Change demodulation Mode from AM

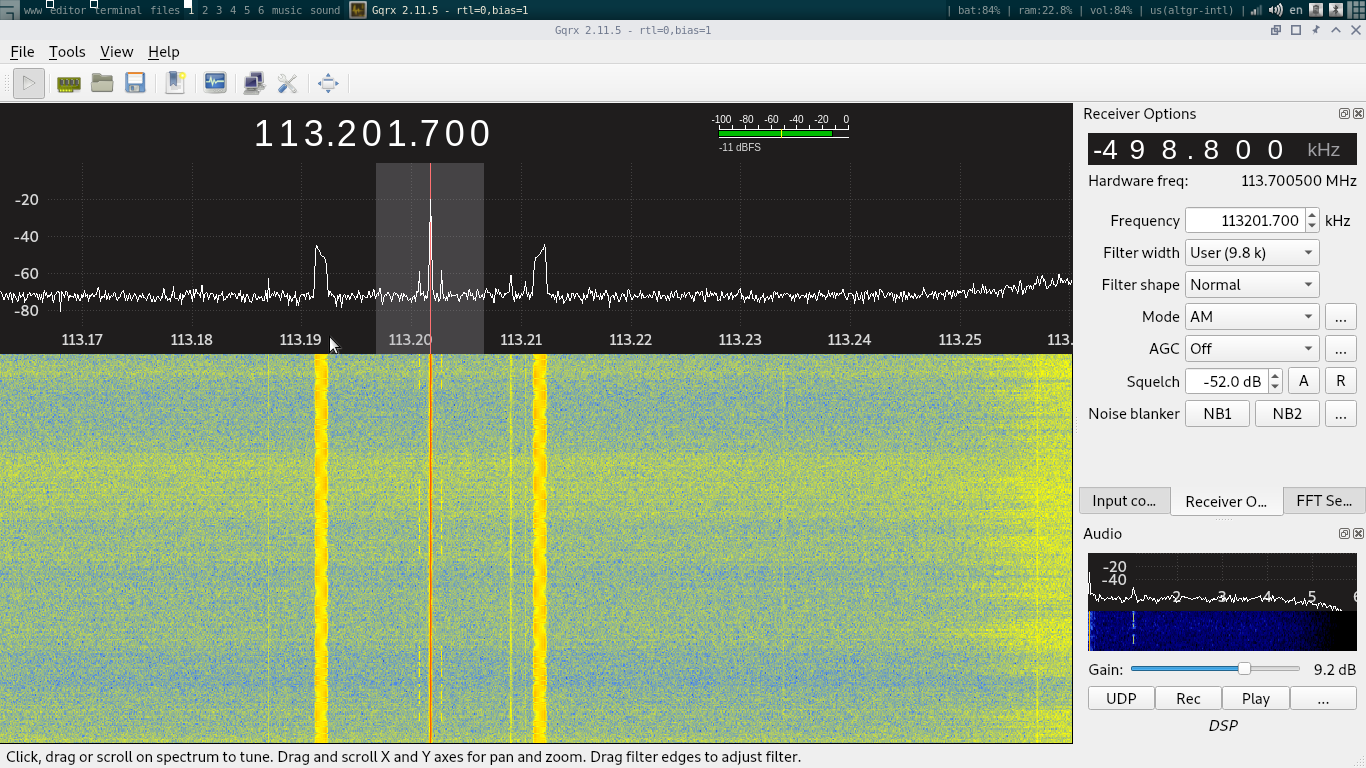coord(1251,316)
